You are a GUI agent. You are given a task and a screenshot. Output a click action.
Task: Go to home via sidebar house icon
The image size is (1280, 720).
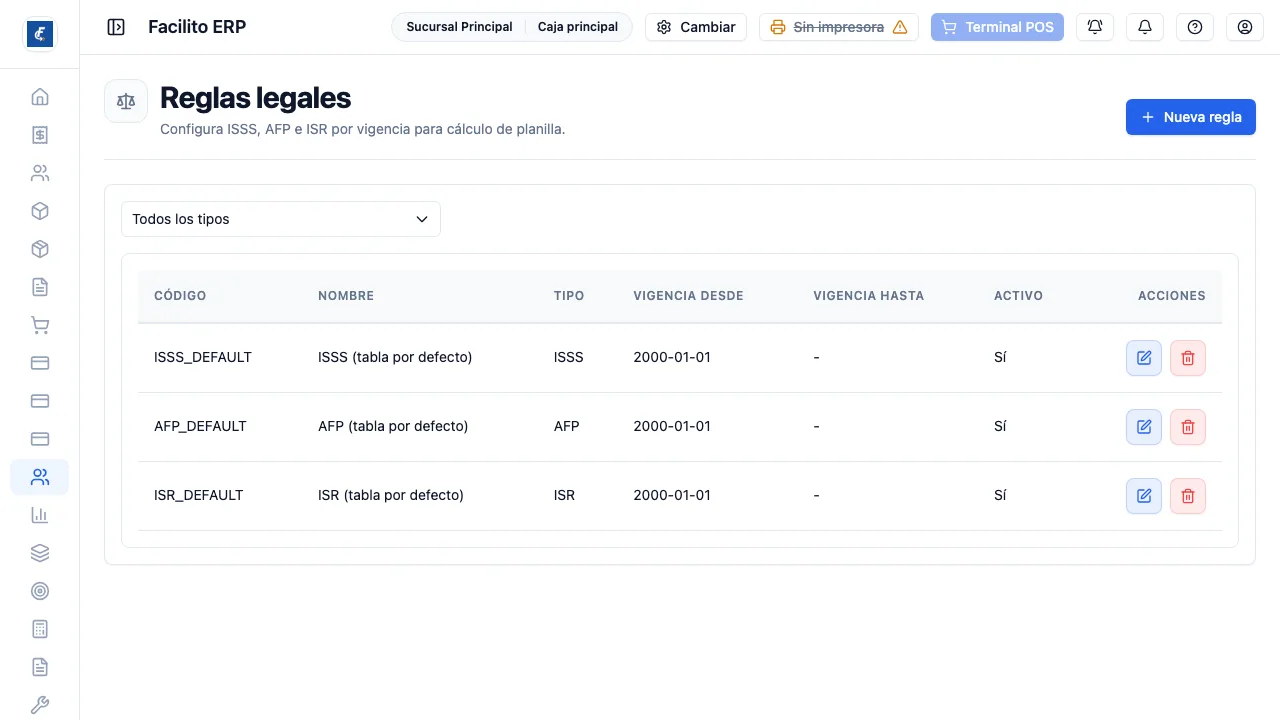[40, 97]
